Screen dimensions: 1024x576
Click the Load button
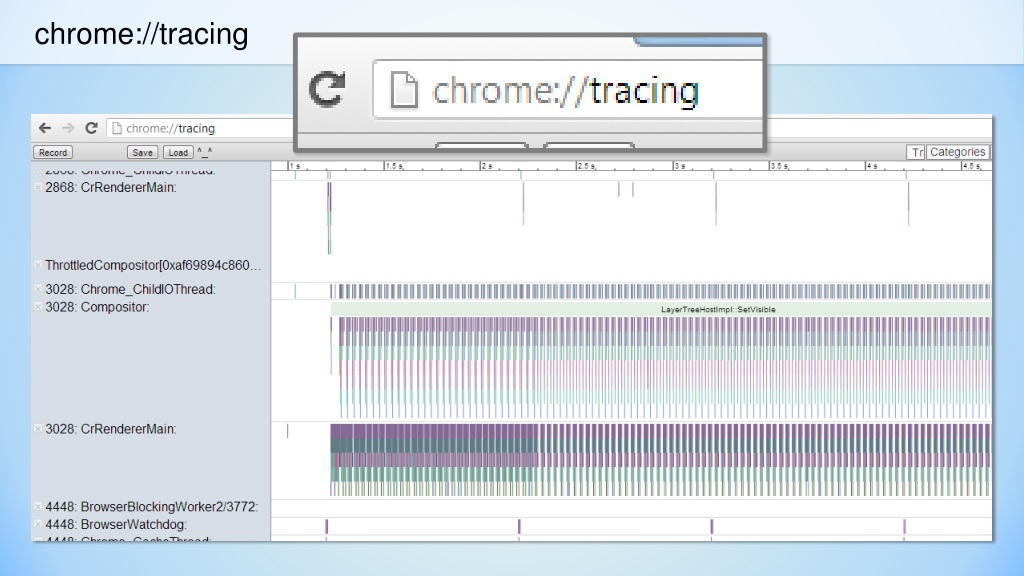coord(178,152)
